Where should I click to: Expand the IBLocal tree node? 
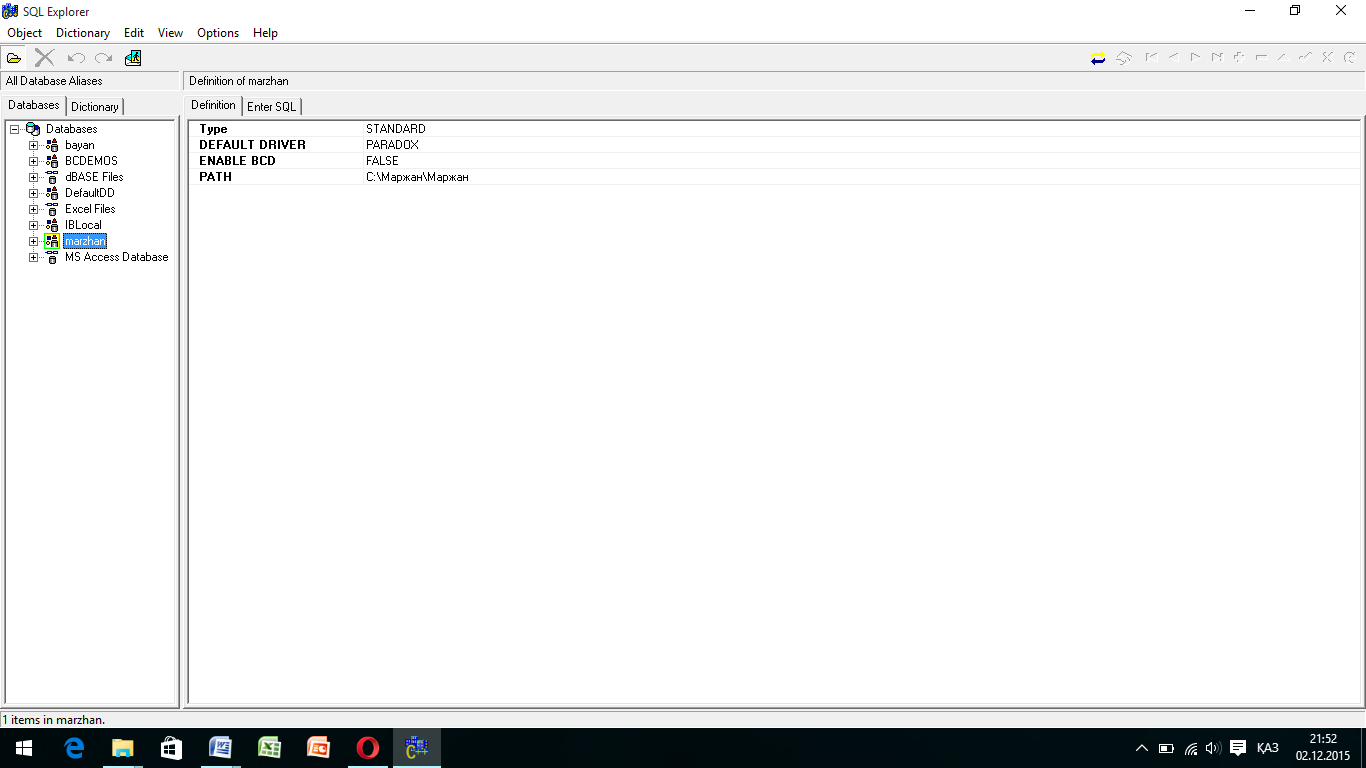(x=34, y=225)
